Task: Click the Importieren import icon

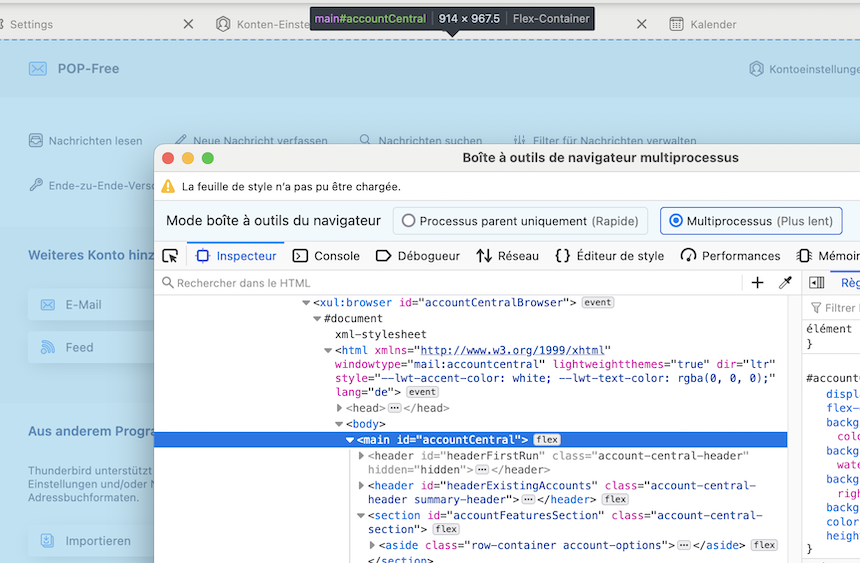Action: (46, 541)
